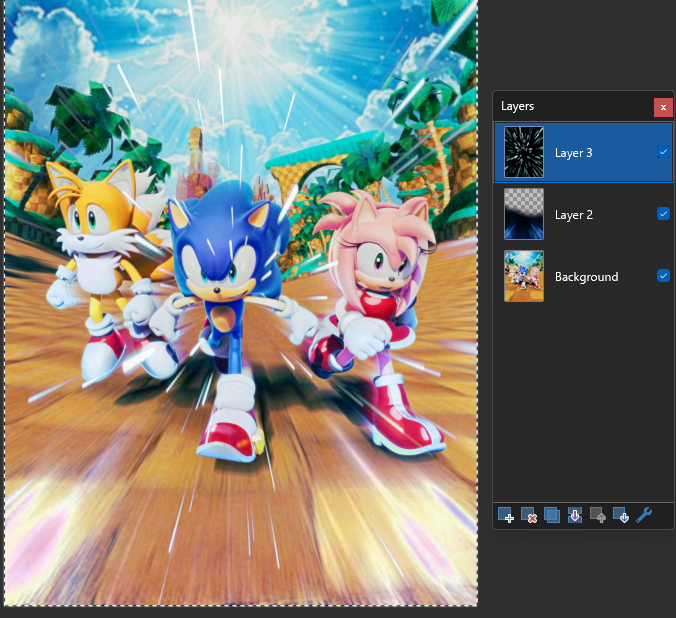Image resolution: width=676 pixels, height=618 pixels.
Task: Close the Layers panel
Action: click(x=663, y=107)
